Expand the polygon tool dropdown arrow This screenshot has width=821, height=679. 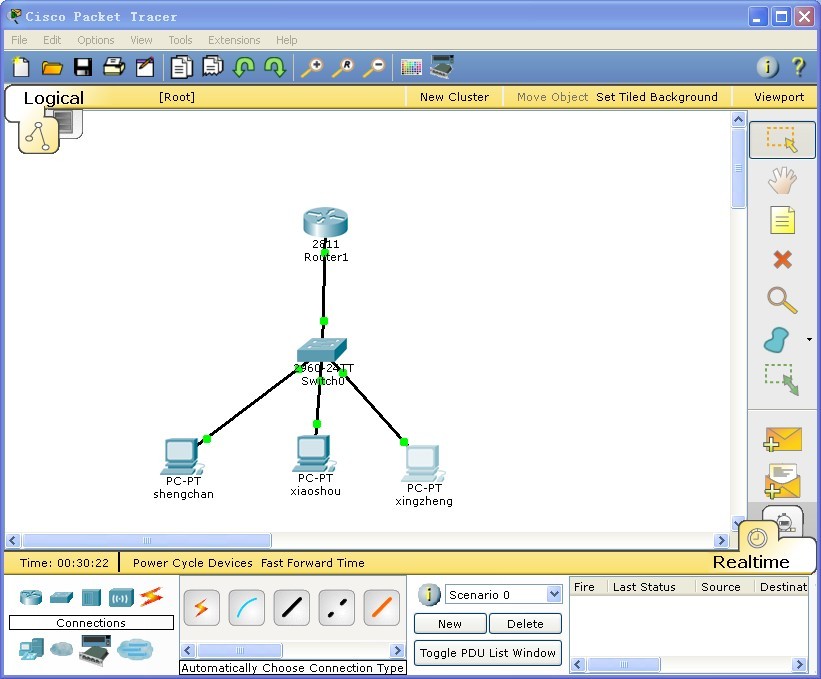(x=809, y=339)
